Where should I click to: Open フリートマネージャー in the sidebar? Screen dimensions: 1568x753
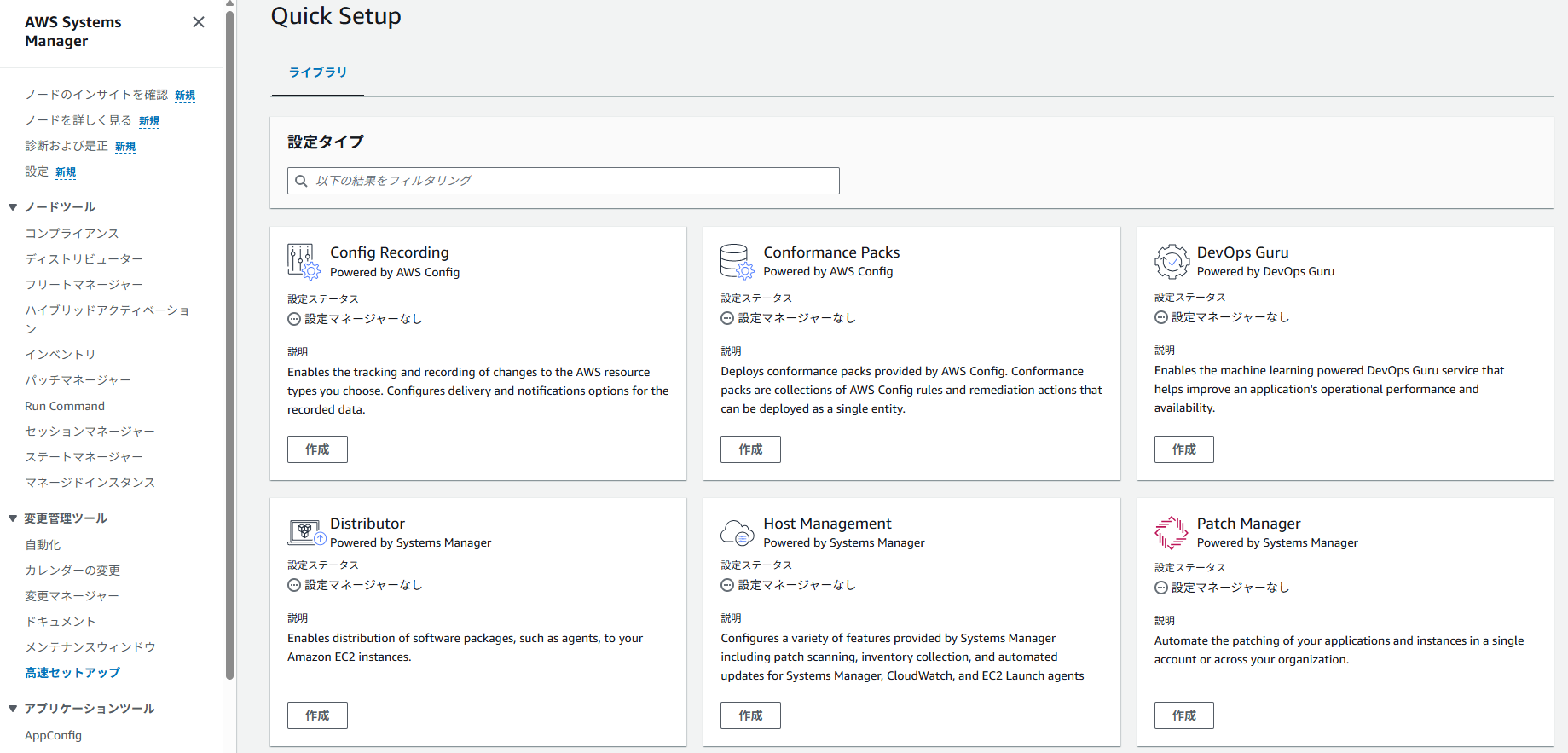(x=84, y=284)
